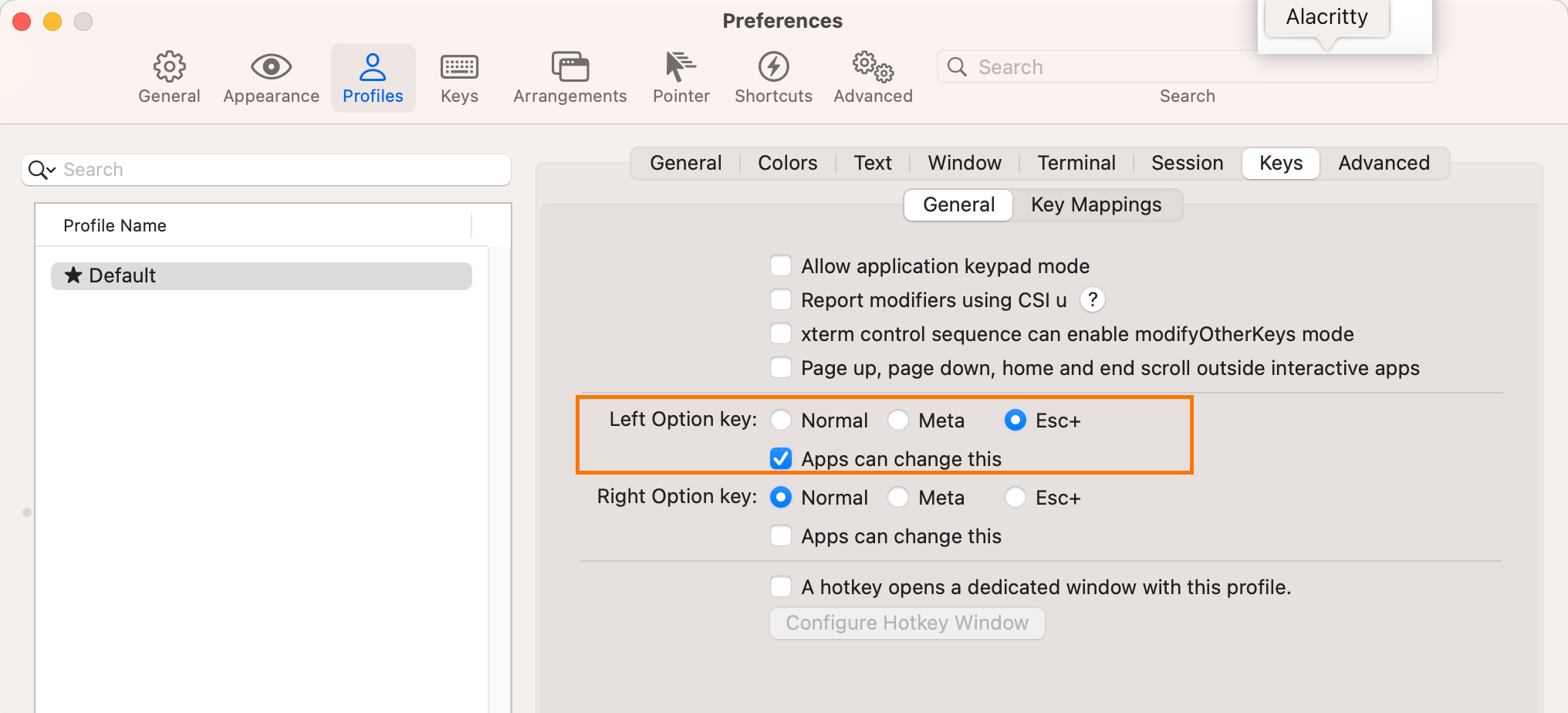1568x713 pixels.
Task: Switch to the Colors profile tab
Action: (x=787, y=164)
